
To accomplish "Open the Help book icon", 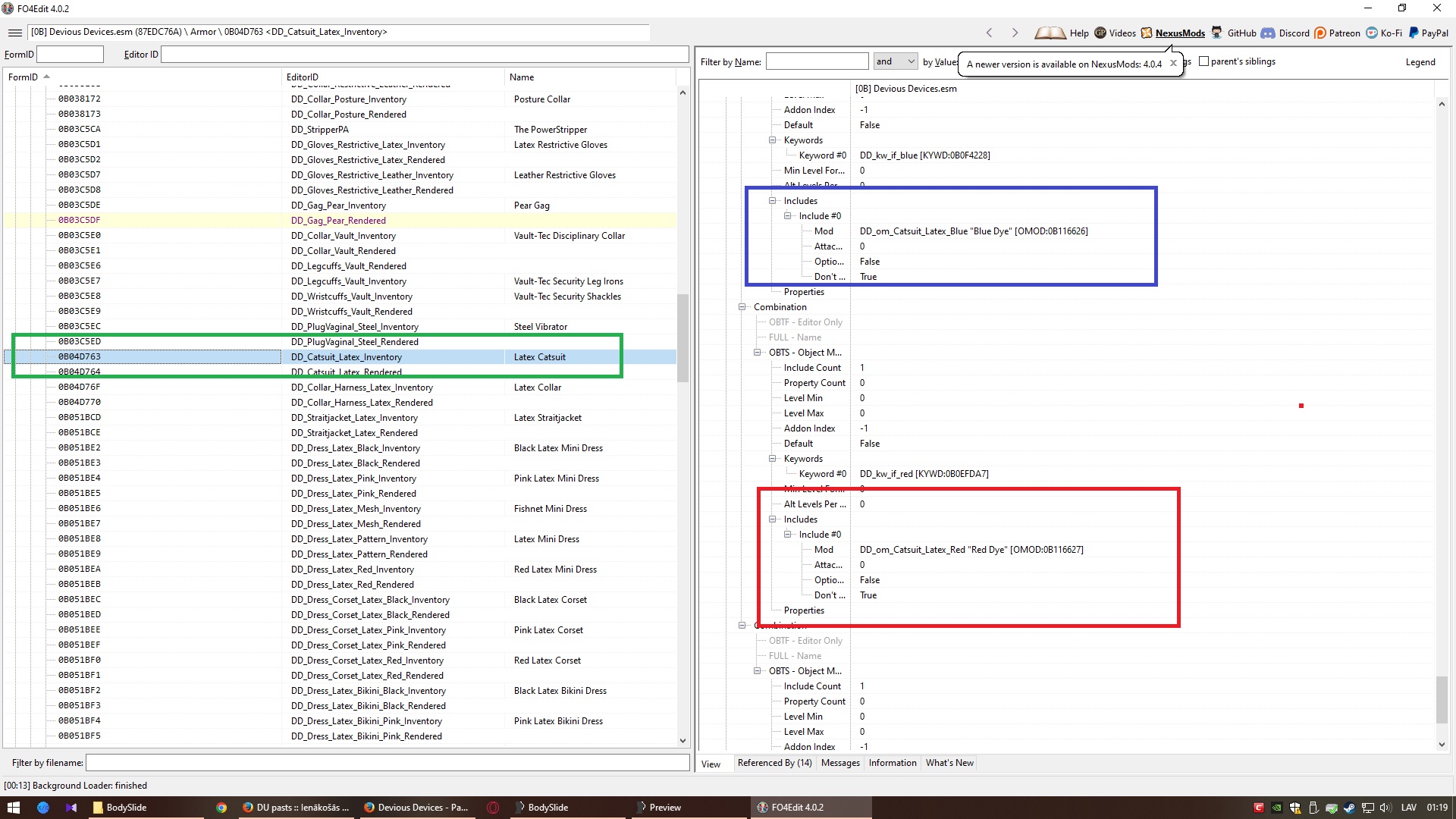I will [x=1050, y=33].
